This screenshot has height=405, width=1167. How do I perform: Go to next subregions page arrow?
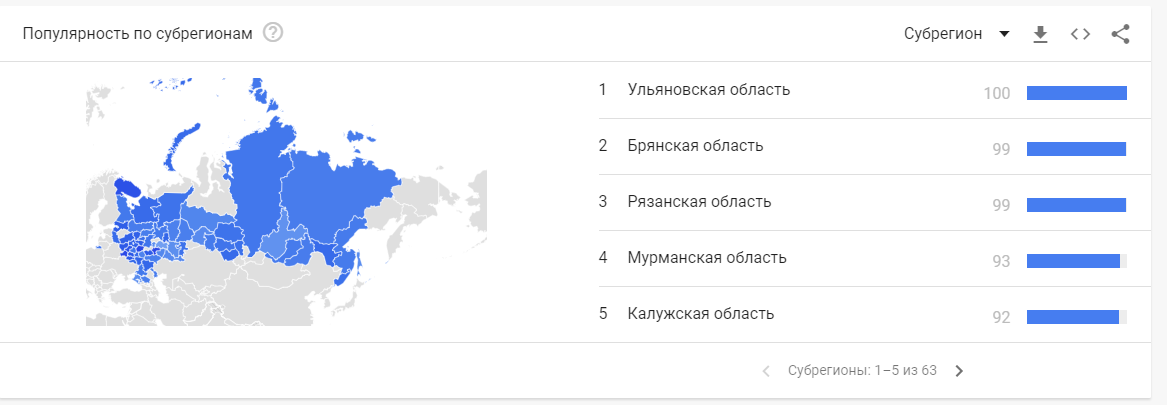(x=959, y=370)
